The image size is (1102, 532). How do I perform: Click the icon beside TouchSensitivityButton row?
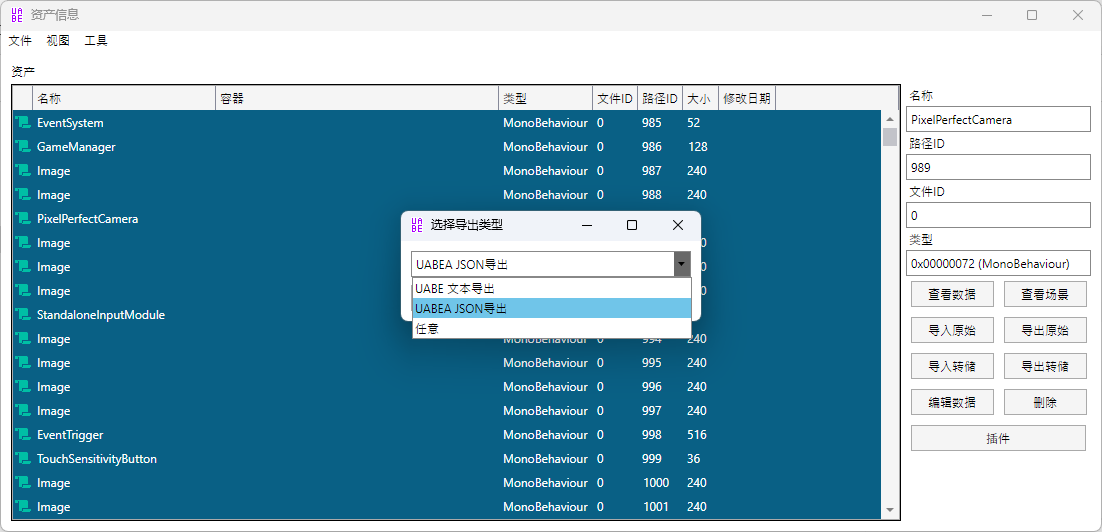22,459
